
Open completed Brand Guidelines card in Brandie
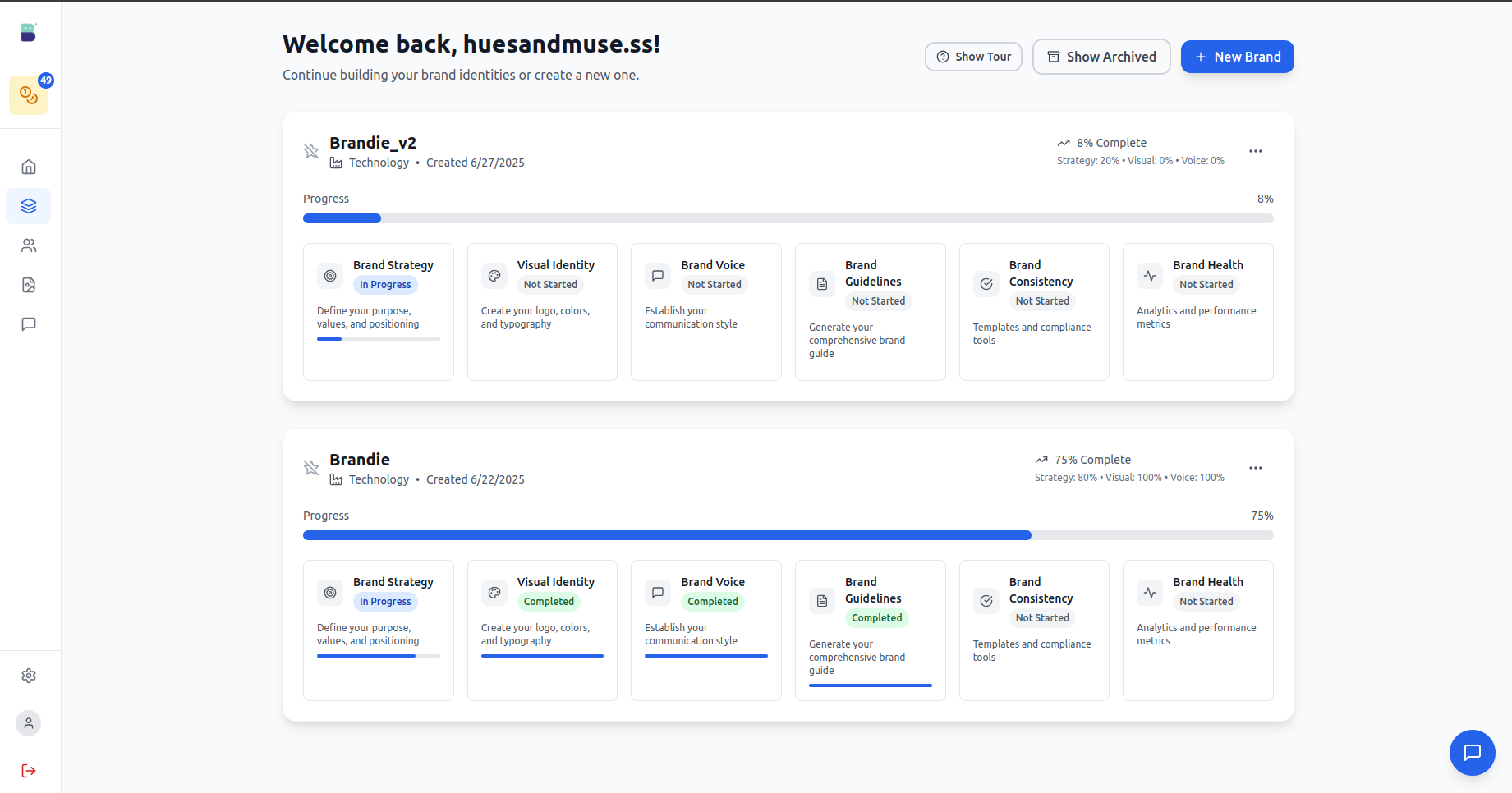click(x=871, y=630)
